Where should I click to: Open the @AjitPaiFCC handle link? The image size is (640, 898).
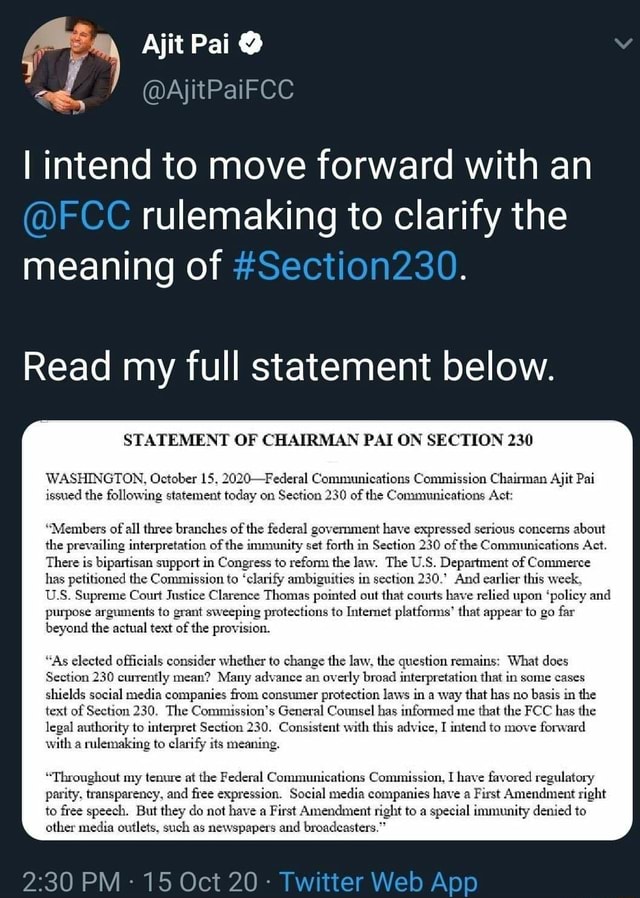219,91
